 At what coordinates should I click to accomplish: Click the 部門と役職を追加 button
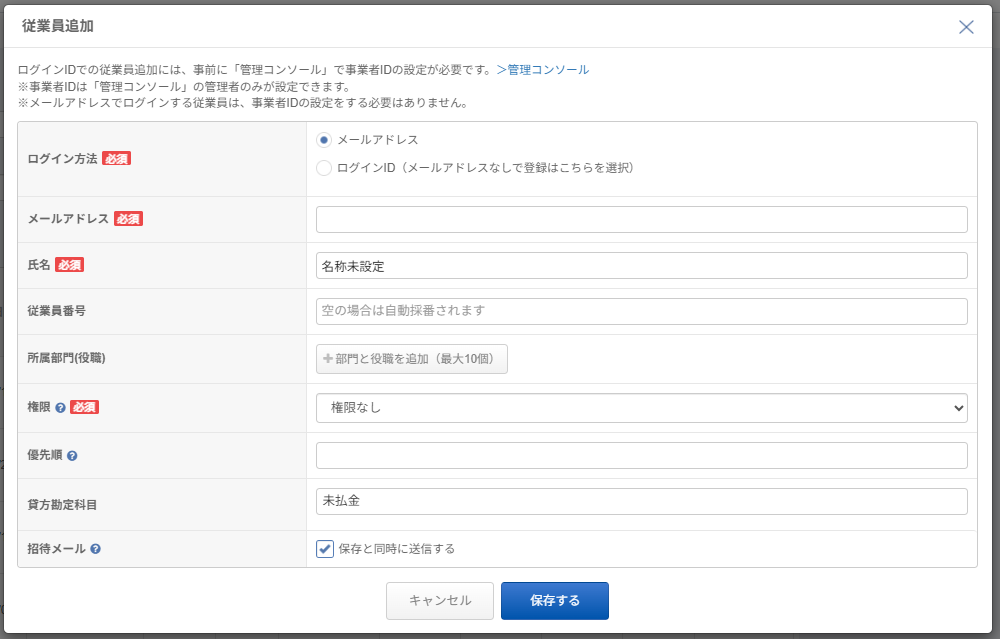[412, 359]
